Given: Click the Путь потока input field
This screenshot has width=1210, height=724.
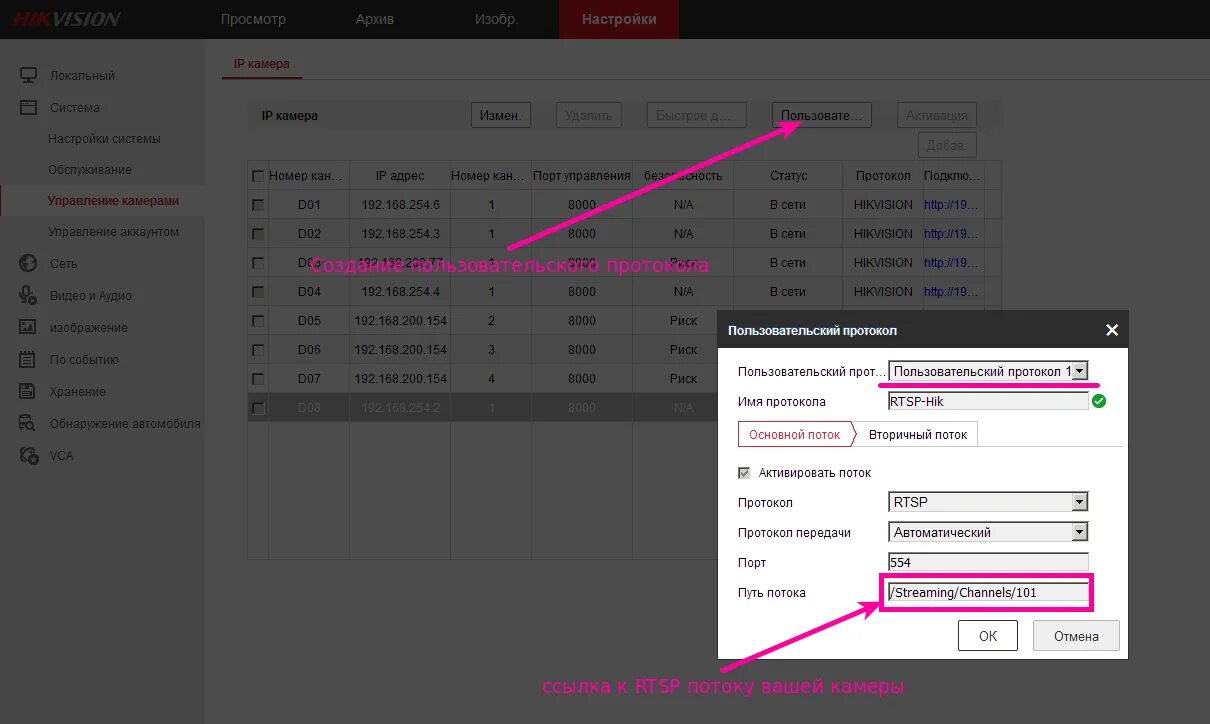Looking at the screenshot, I should (x=987, y=592).
